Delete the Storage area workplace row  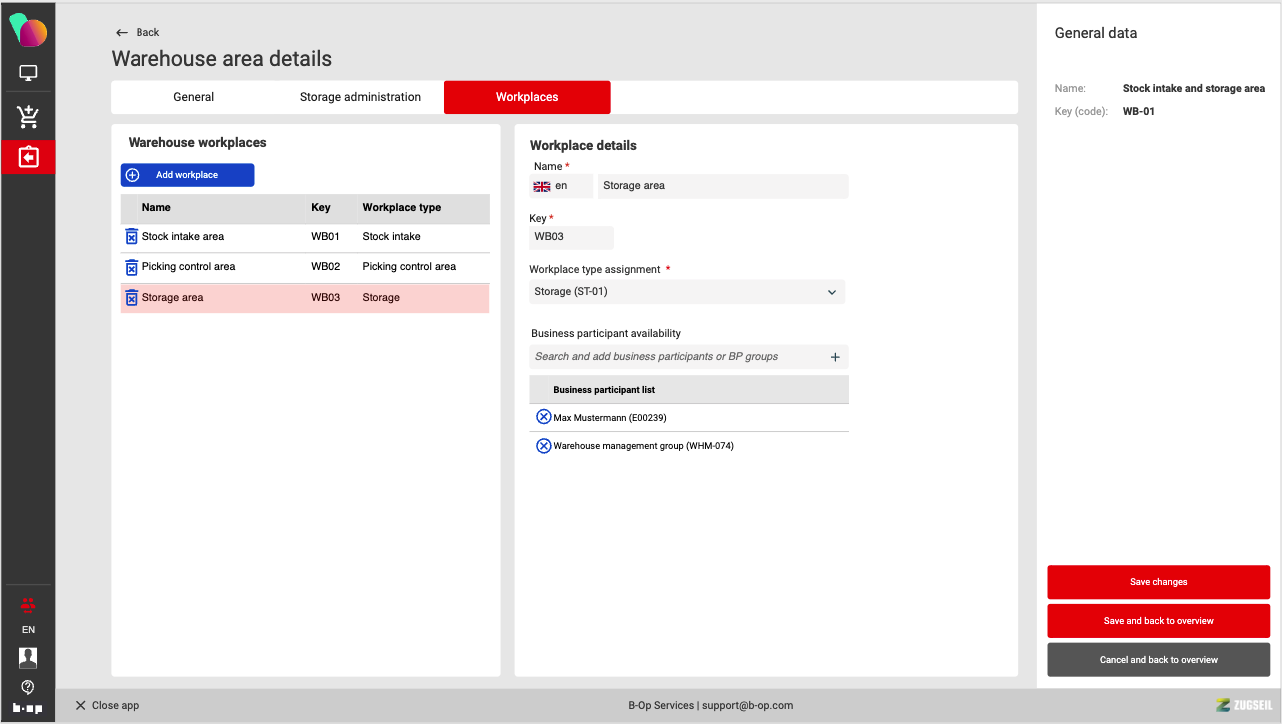[x=131, y=298]
